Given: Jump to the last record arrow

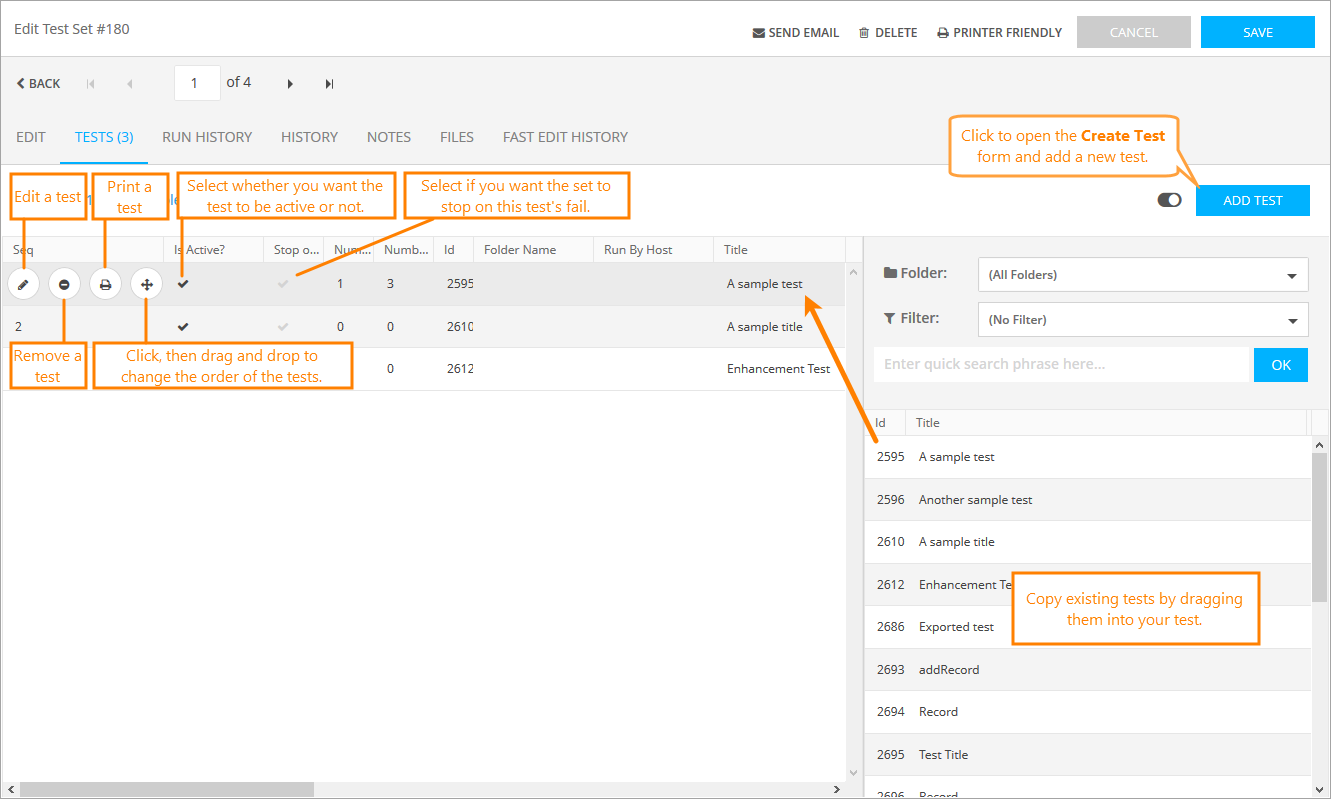Looking at the screenshot, I should (329, 84).
